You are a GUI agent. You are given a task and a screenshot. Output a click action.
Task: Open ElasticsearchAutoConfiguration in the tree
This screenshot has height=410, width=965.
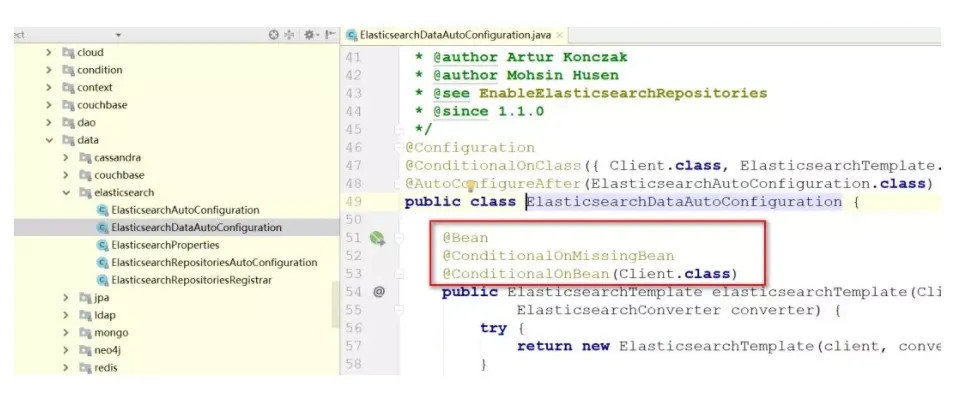coord(185,211)
